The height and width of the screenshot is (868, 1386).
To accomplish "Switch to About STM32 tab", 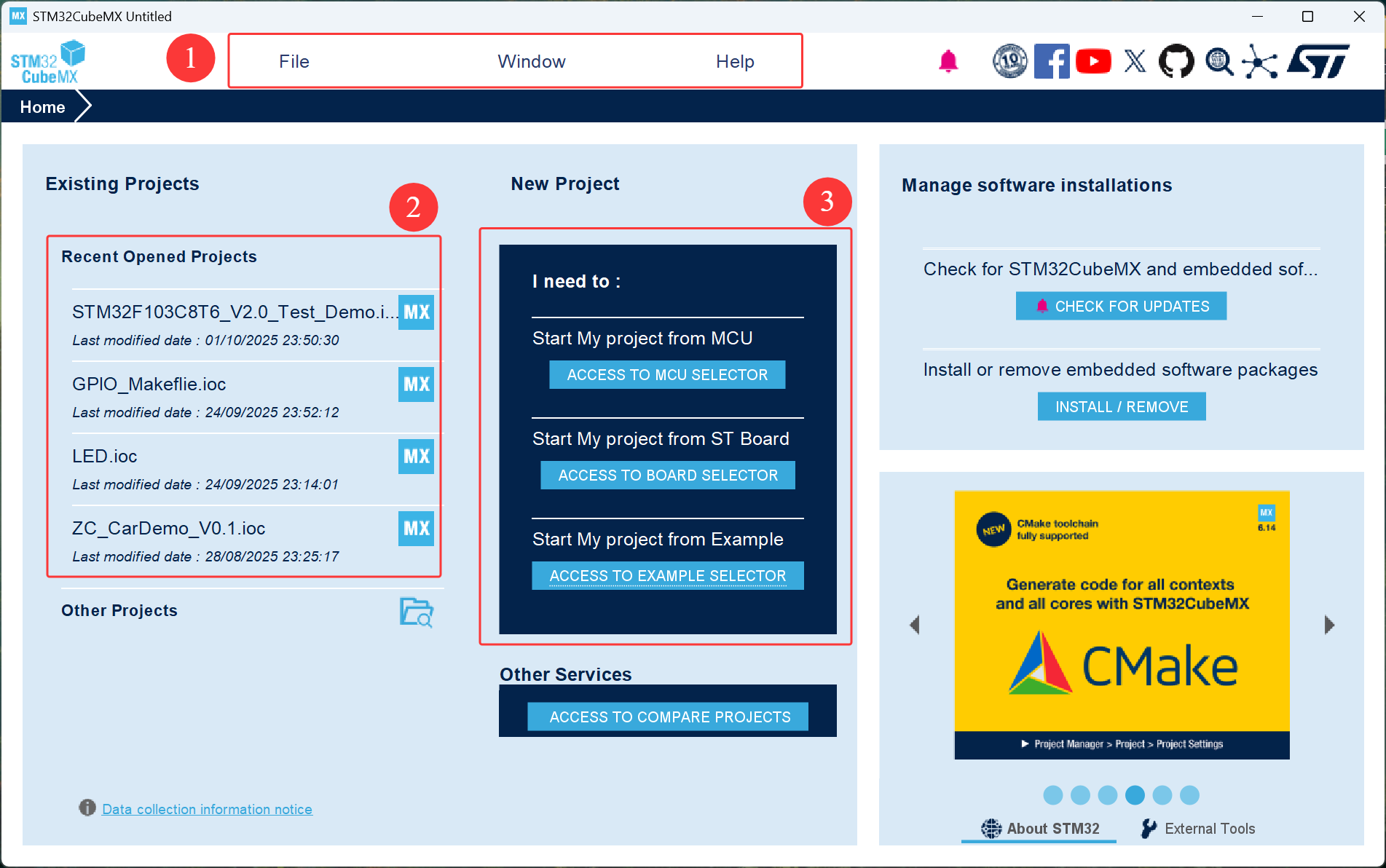I will pyautogui.click(x=1039, y=829).
